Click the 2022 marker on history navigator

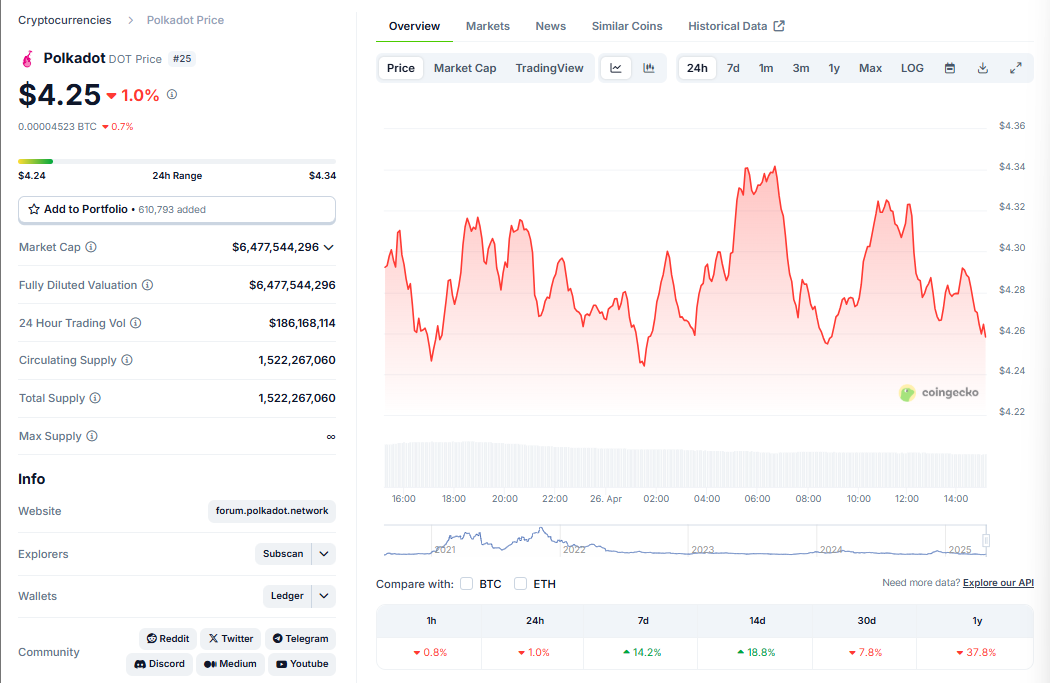[x=574, y=549]
